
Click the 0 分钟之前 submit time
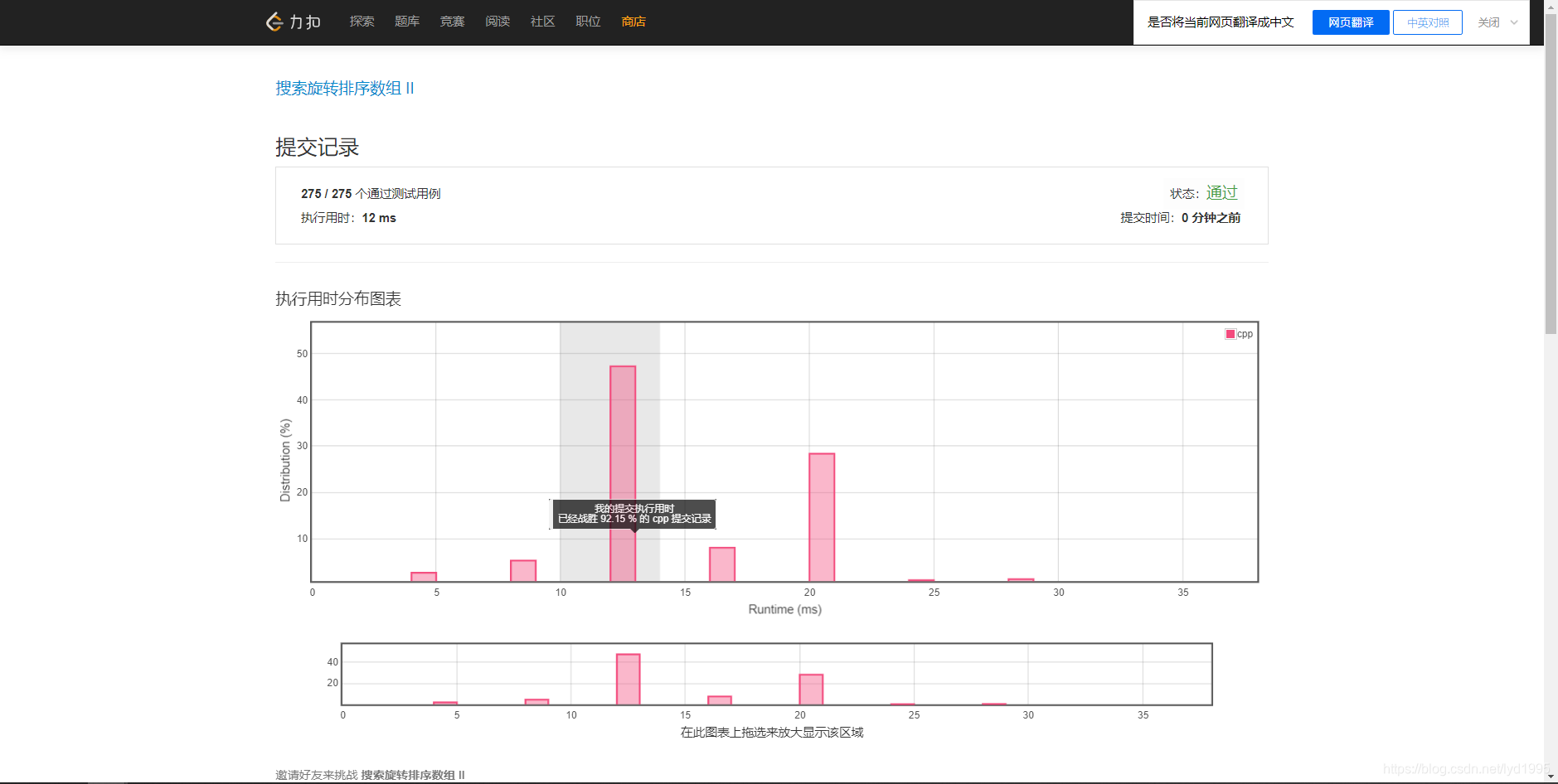coord(1211,218)
